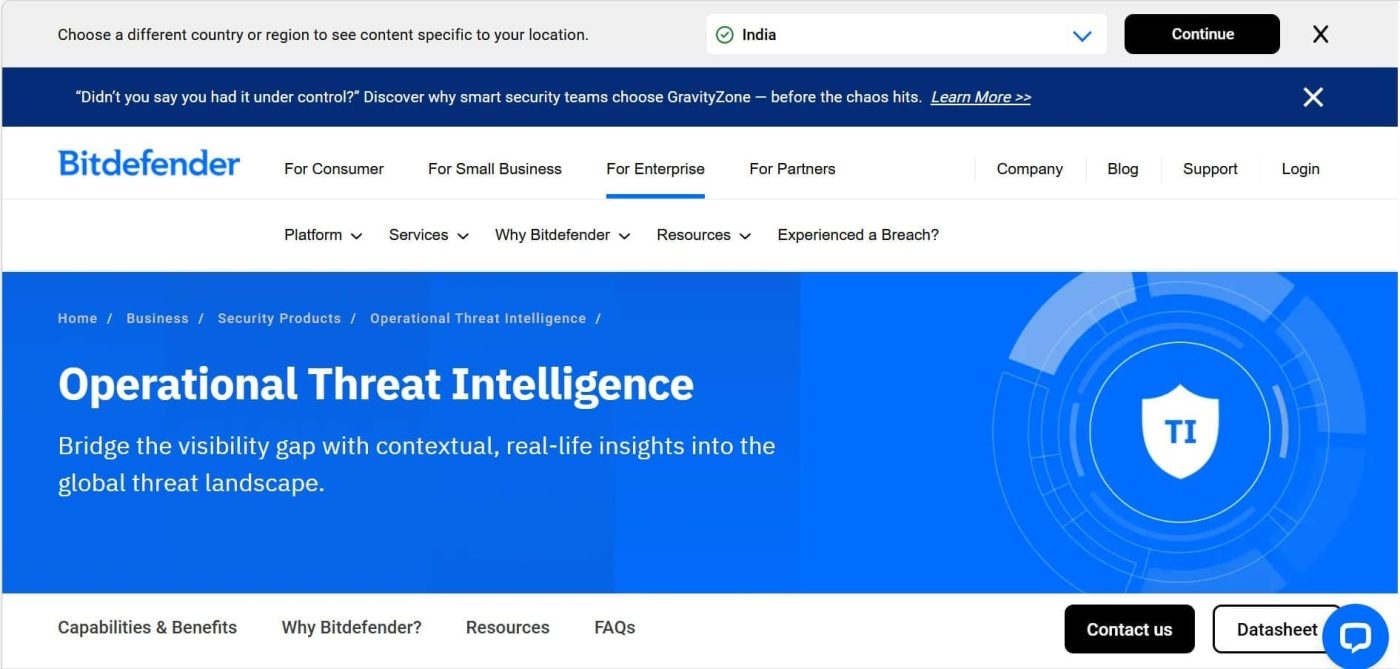Image resolution: width=1400 pixels, height=669 pixels.
Task: Open the country selection dropdown
Action: pyautogui.click(x=1082, y=34)
